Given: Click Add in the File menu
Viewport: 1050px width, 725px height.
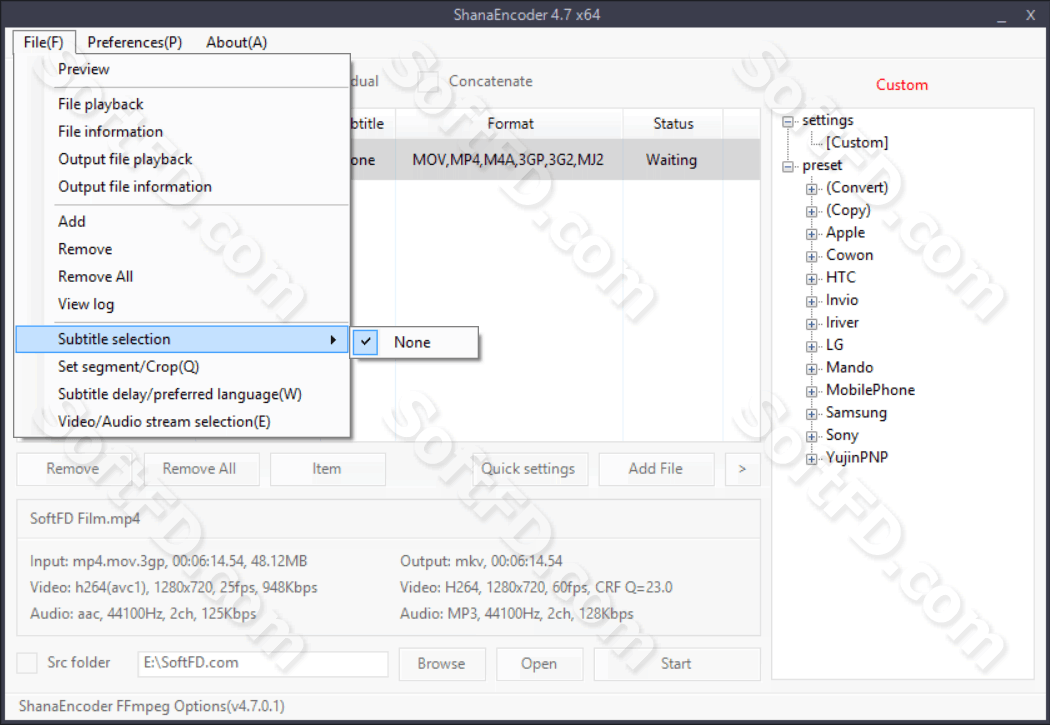Looking at the screenshot, I should pyautogui.click(x=182, y=221).
